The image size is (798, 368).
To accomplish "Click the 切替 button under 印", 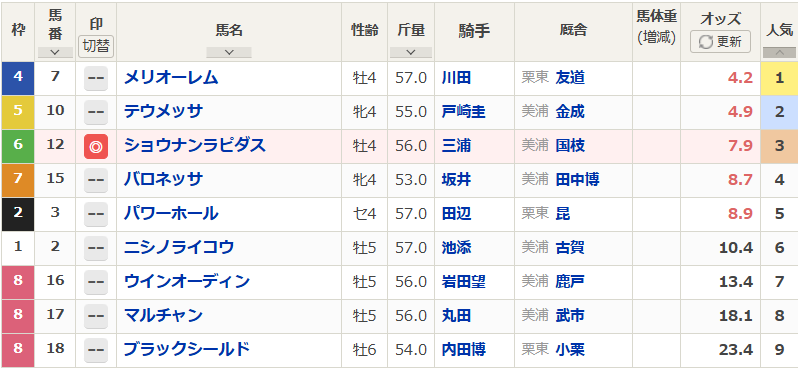I will 96,46.
